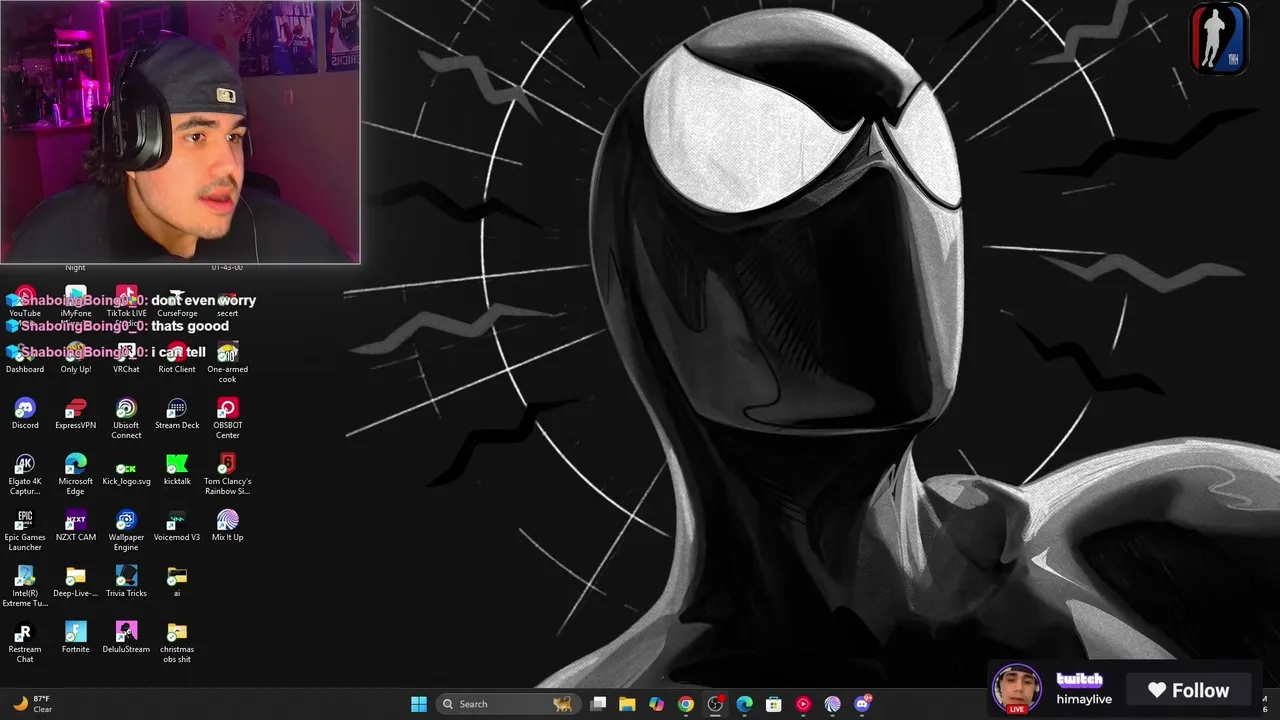The height and width of the screenshot is (720, 1280).
Task: Switch to Microsoft Edge in the taskbar
Action: [744, 704]
